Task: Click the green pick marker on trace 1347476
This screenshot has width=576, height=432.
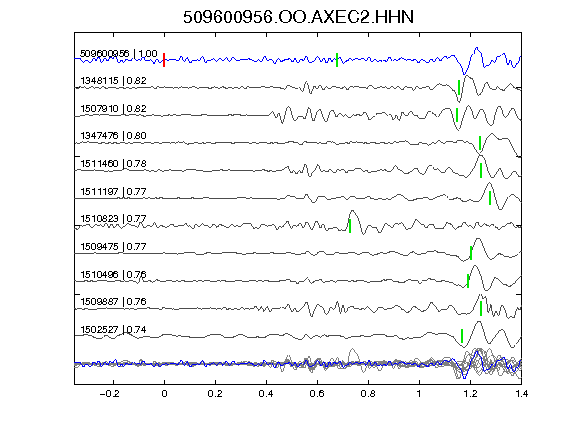Action: 480,143
